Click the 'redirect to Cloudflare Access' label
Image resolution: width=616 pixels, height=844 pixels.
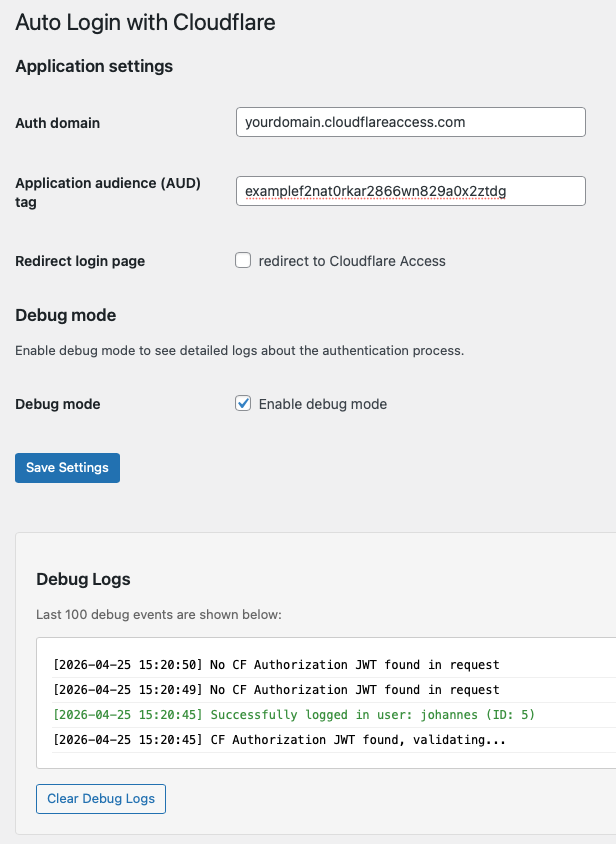352,261
